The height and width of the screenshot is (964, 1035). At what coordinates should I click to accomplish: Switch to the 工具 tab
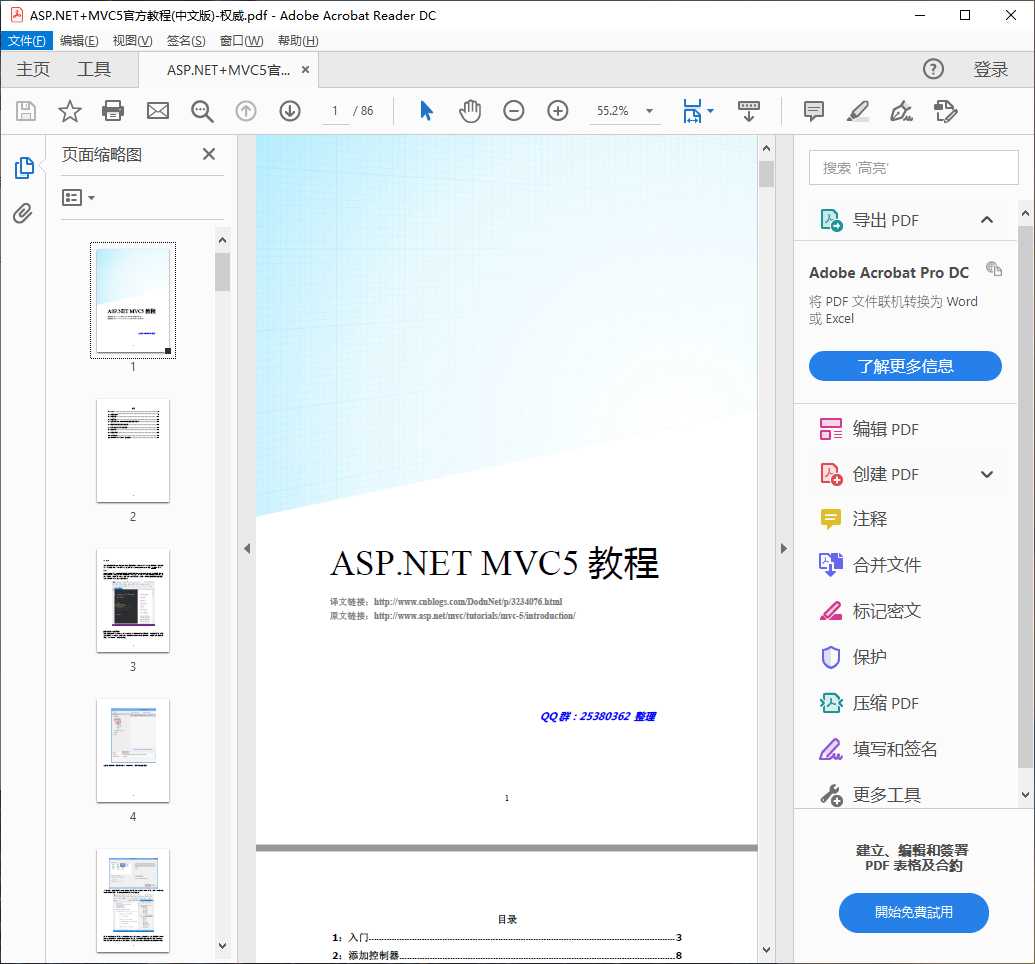point(93,69)
